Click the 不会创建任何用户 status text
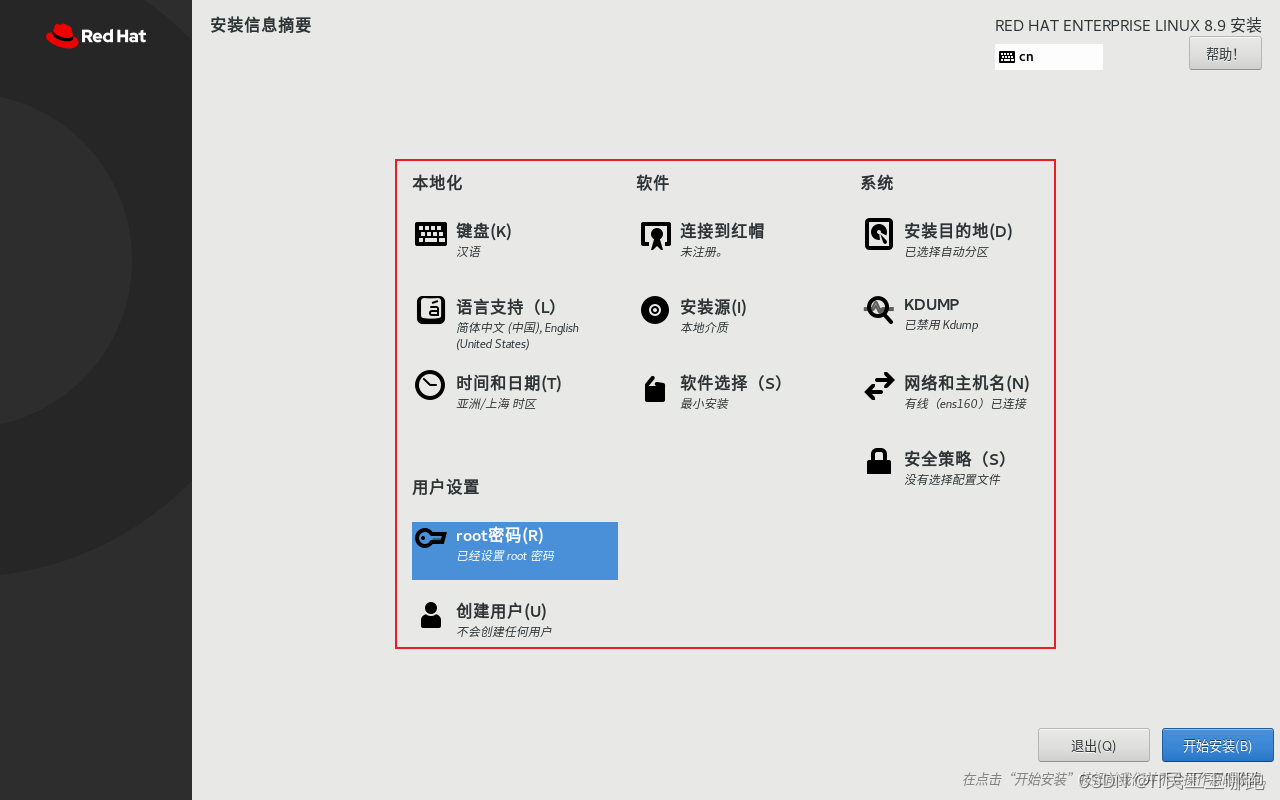Screen dimensions: 1280x800 coord(504,632)
